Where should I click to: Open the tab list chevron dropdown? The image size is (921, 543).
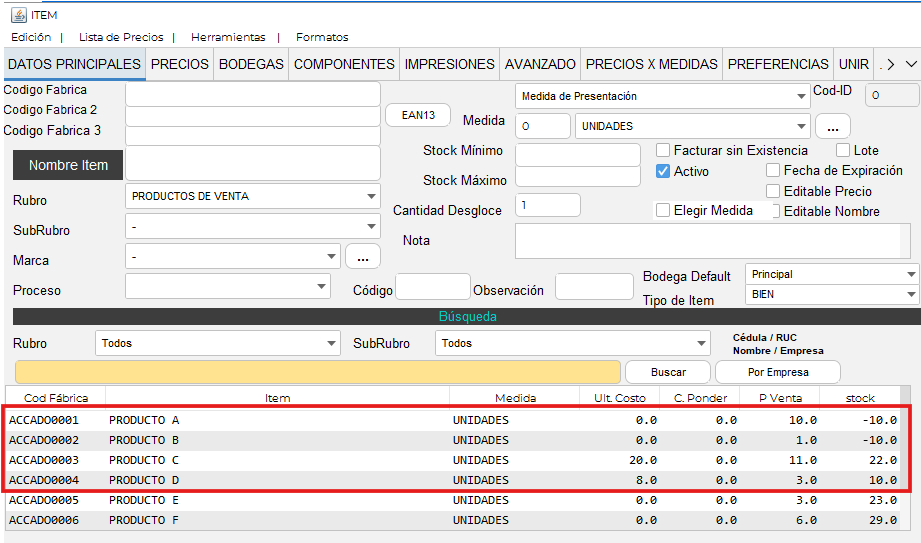[x=911, y=64]
